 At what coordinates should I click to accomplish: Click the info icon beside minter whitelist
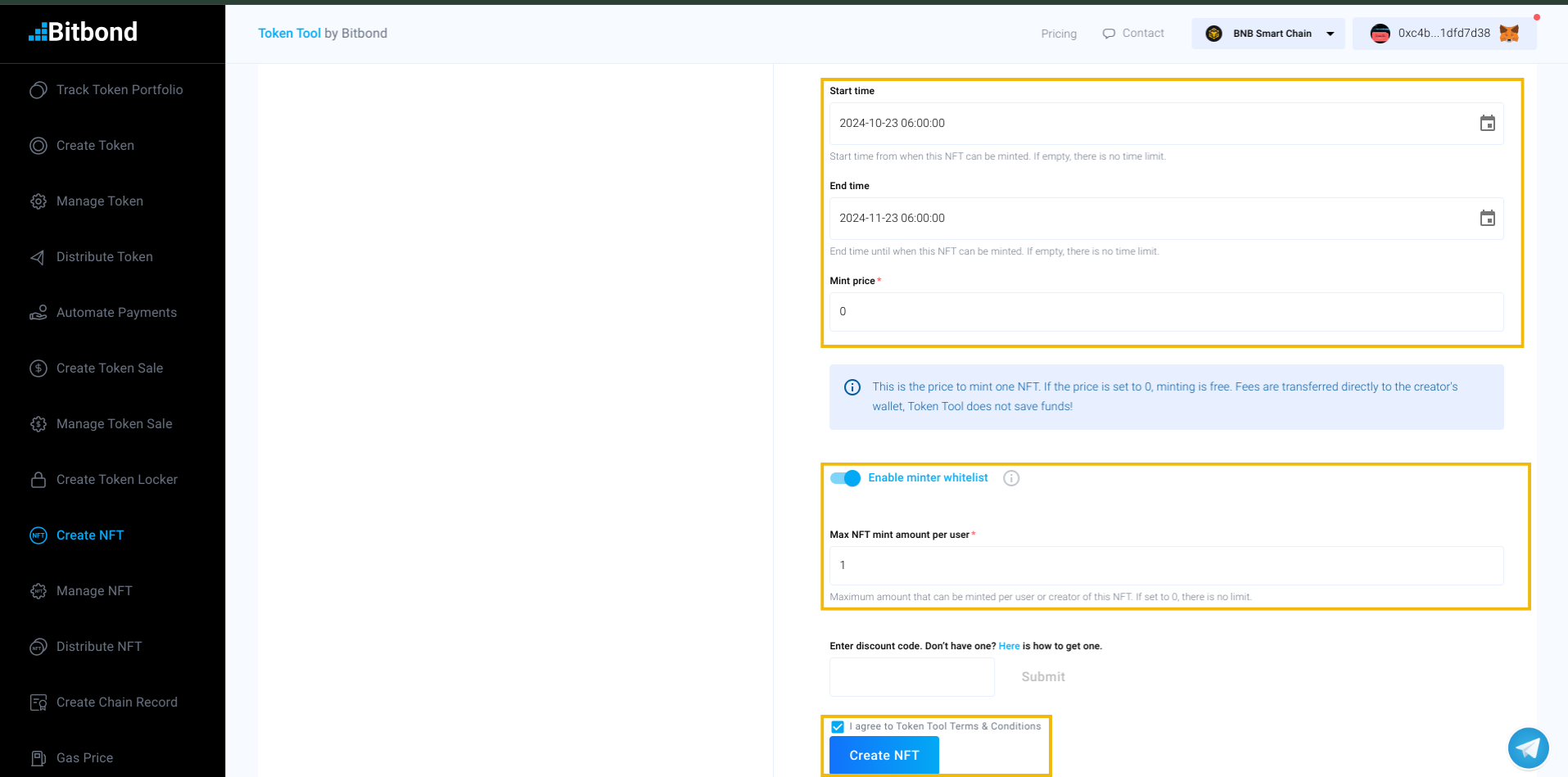pyautogui.click(x=1010, y=478)
